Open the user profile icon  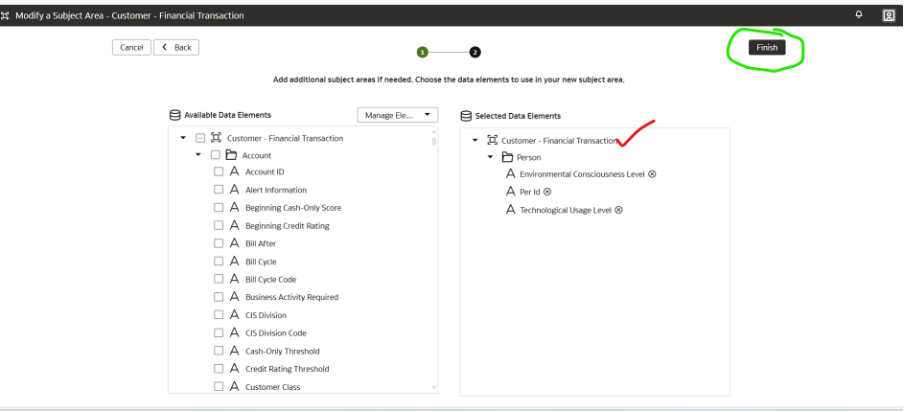click(888, 16)
